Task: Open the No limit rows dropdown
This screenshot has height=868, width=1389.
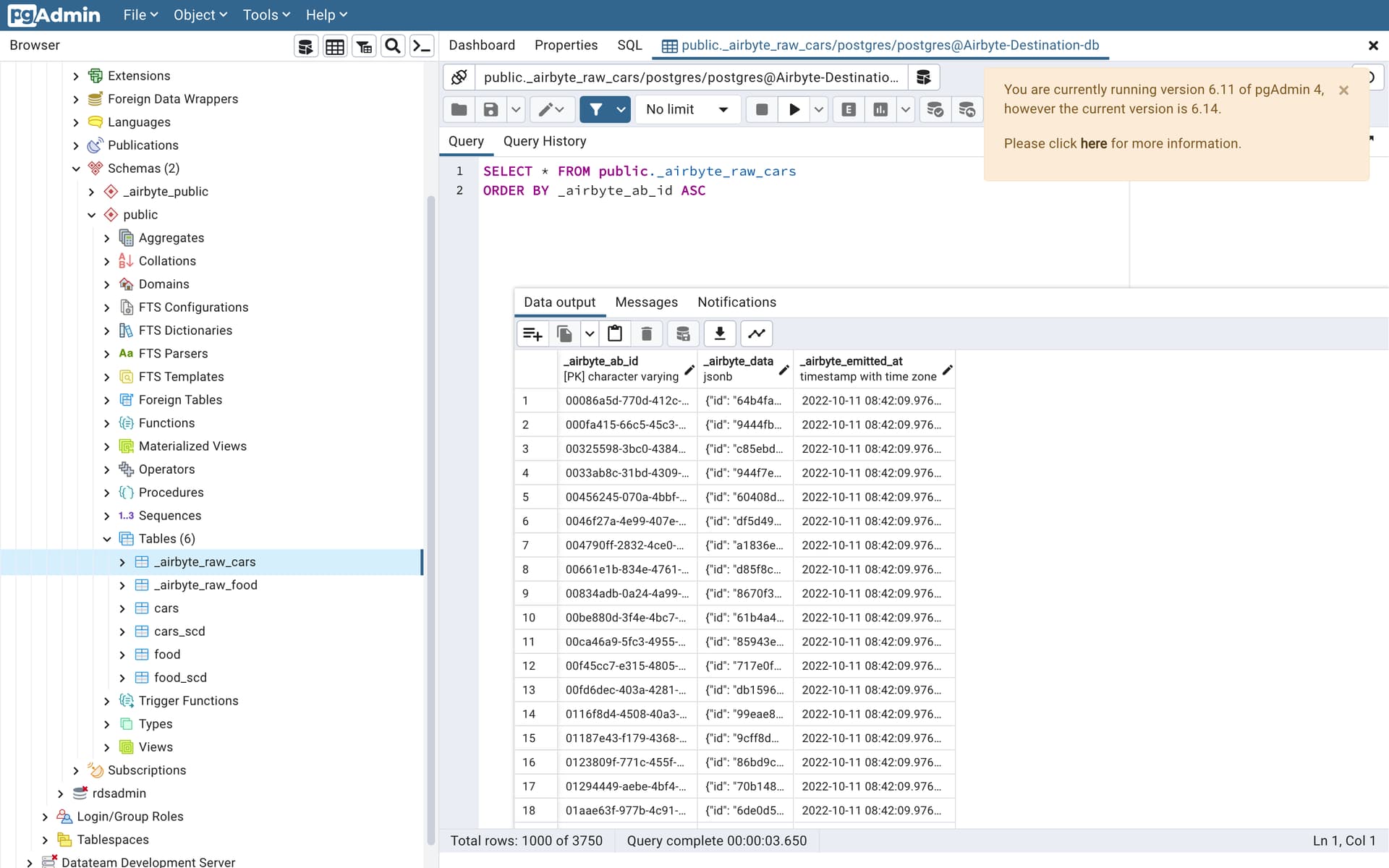Action: 687,109
